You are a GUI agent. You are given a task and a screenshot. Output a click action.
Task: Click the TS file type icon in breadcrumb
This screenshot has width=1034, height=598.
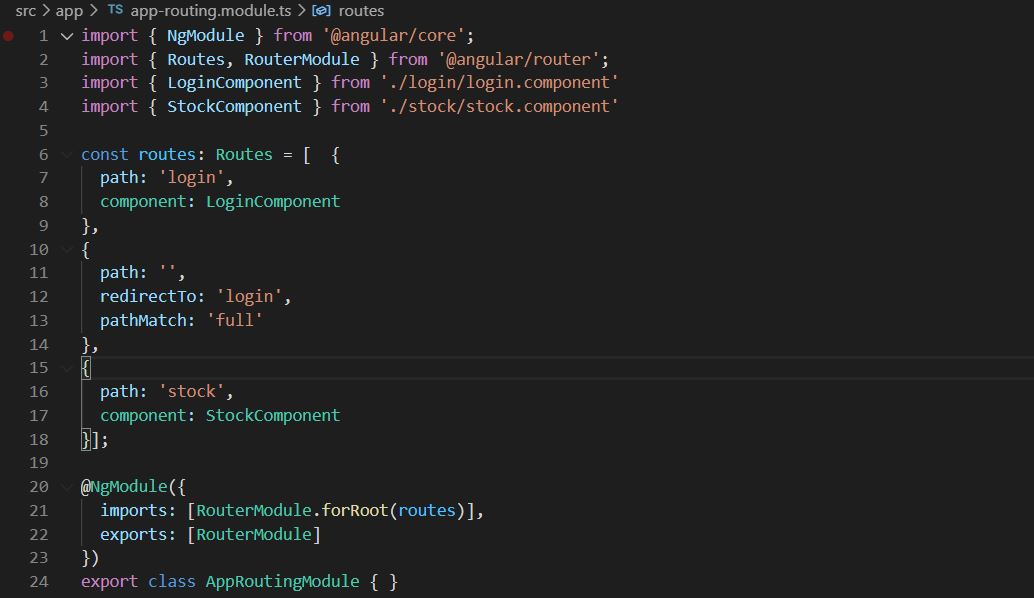click(115, 10)
